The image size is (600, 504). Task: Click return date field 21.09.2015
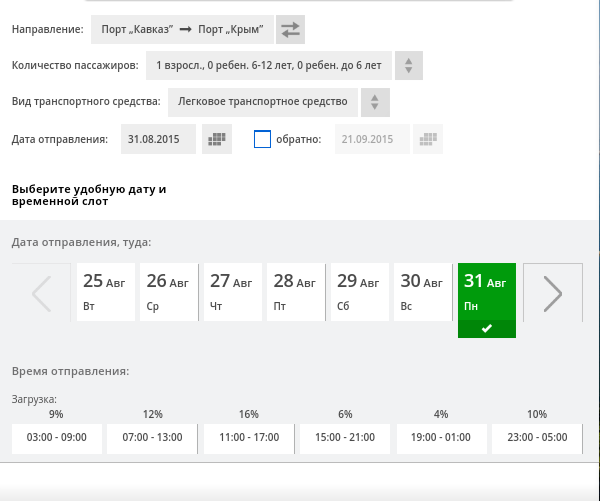click(368, 139)
